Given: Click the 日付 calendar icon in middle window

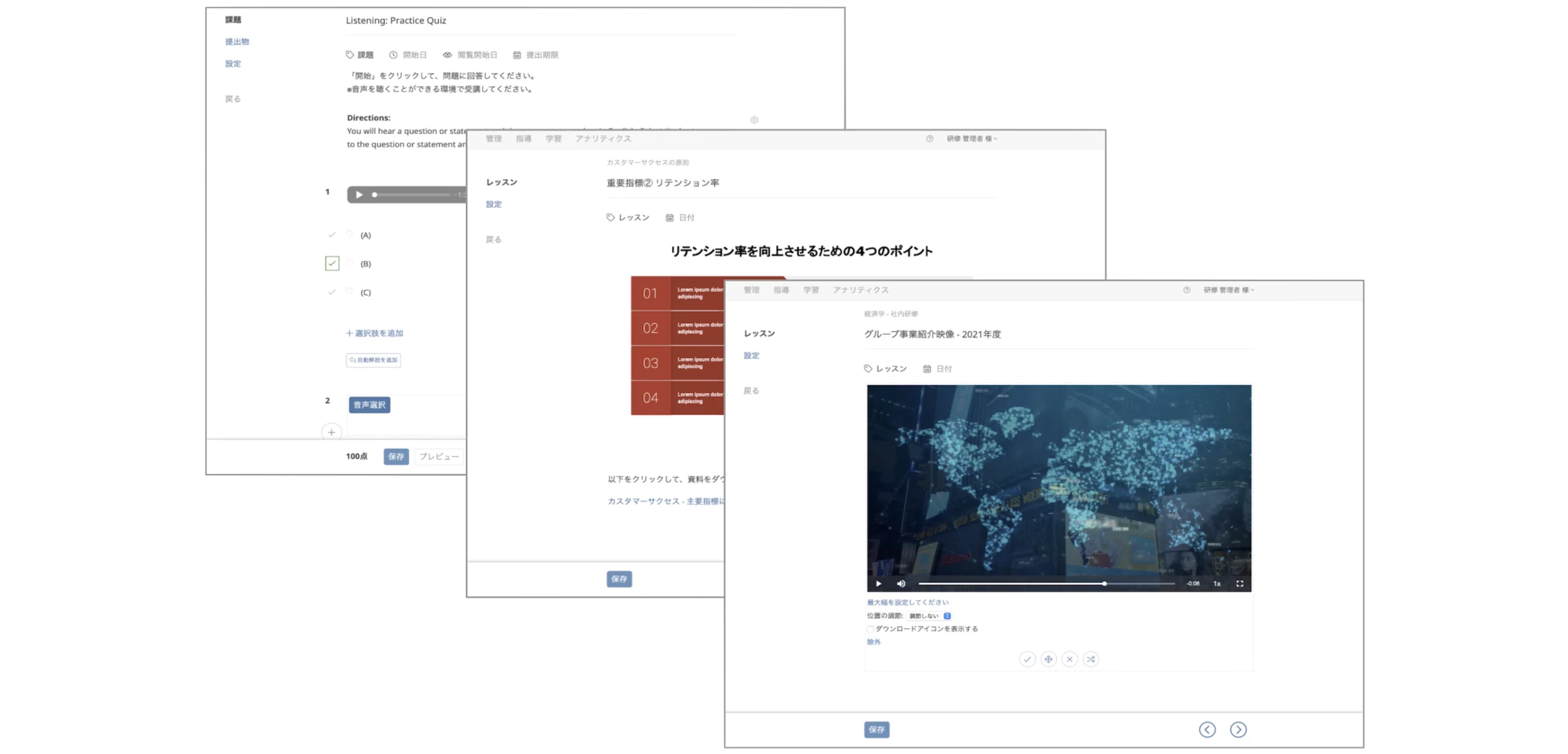Looking at the screenshot, I should [x=669, y=217].
